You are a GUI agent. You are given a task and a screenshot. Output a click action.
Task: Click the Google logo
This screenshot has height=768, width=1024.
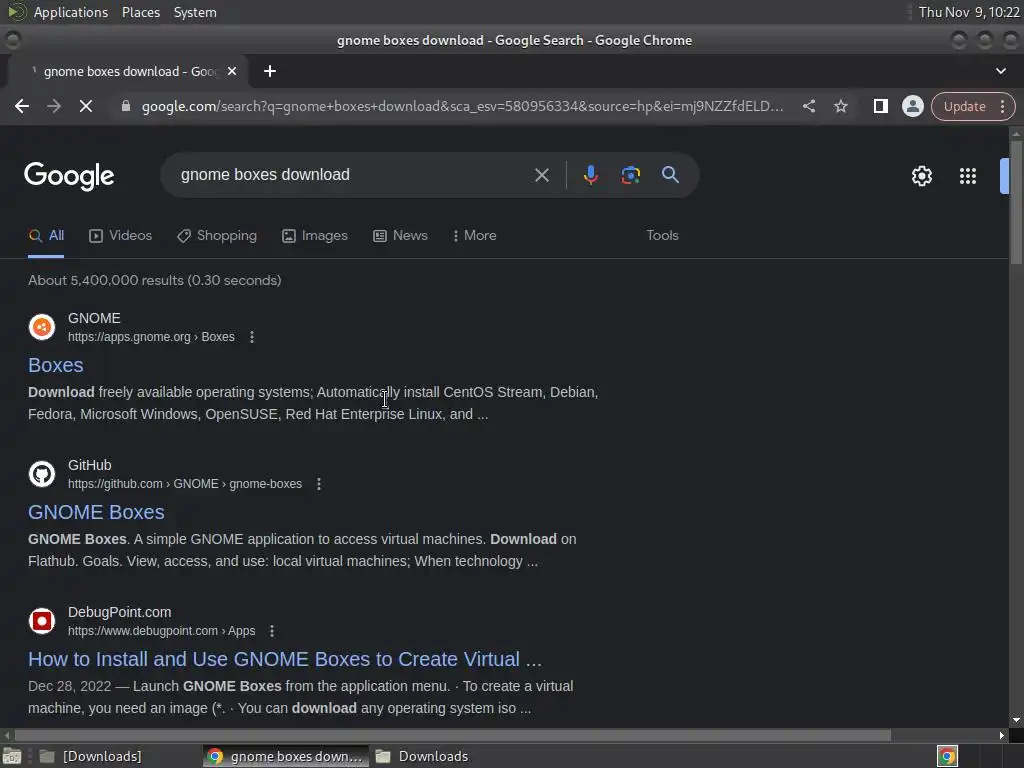[69, 176]
